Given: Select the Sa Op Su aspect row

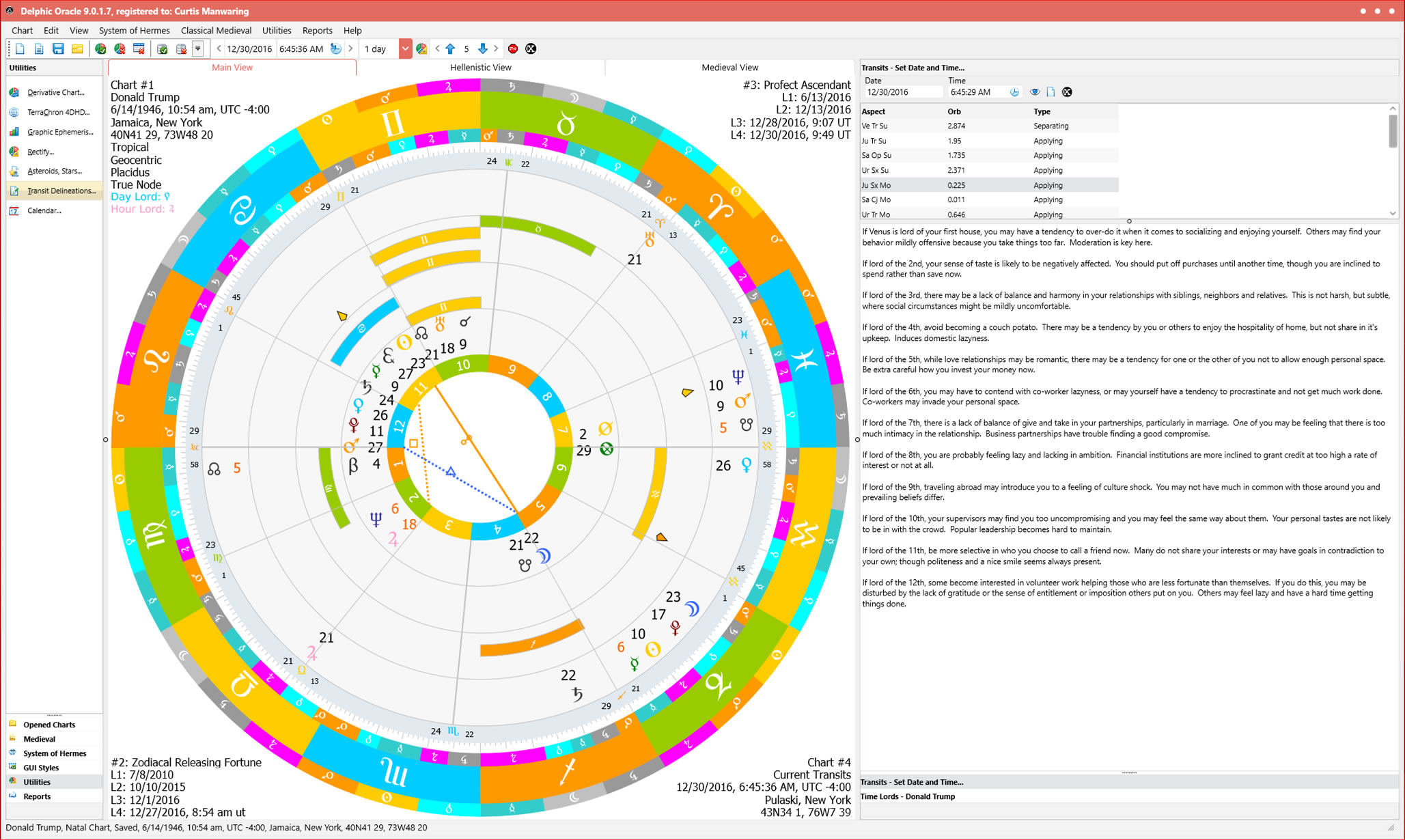Looking at the screenshot, I should pos(989,156).
